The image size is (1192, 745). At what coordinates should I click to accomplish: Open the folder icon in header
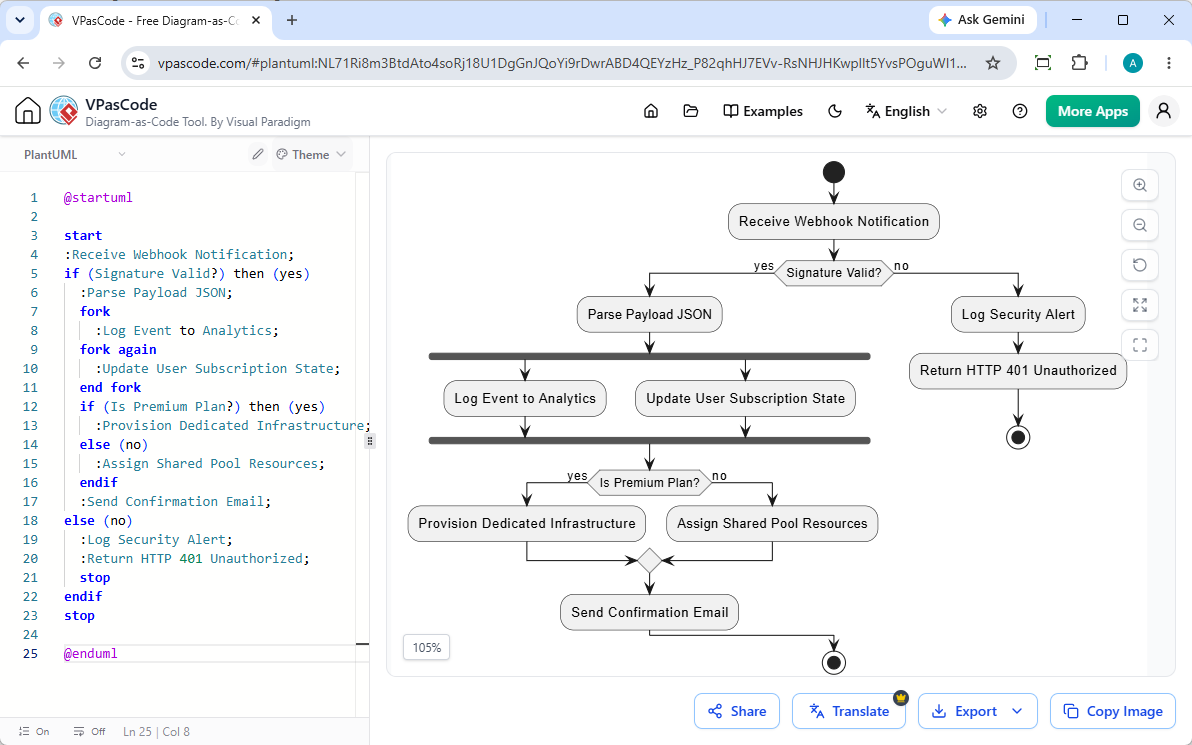click(690, 111)
